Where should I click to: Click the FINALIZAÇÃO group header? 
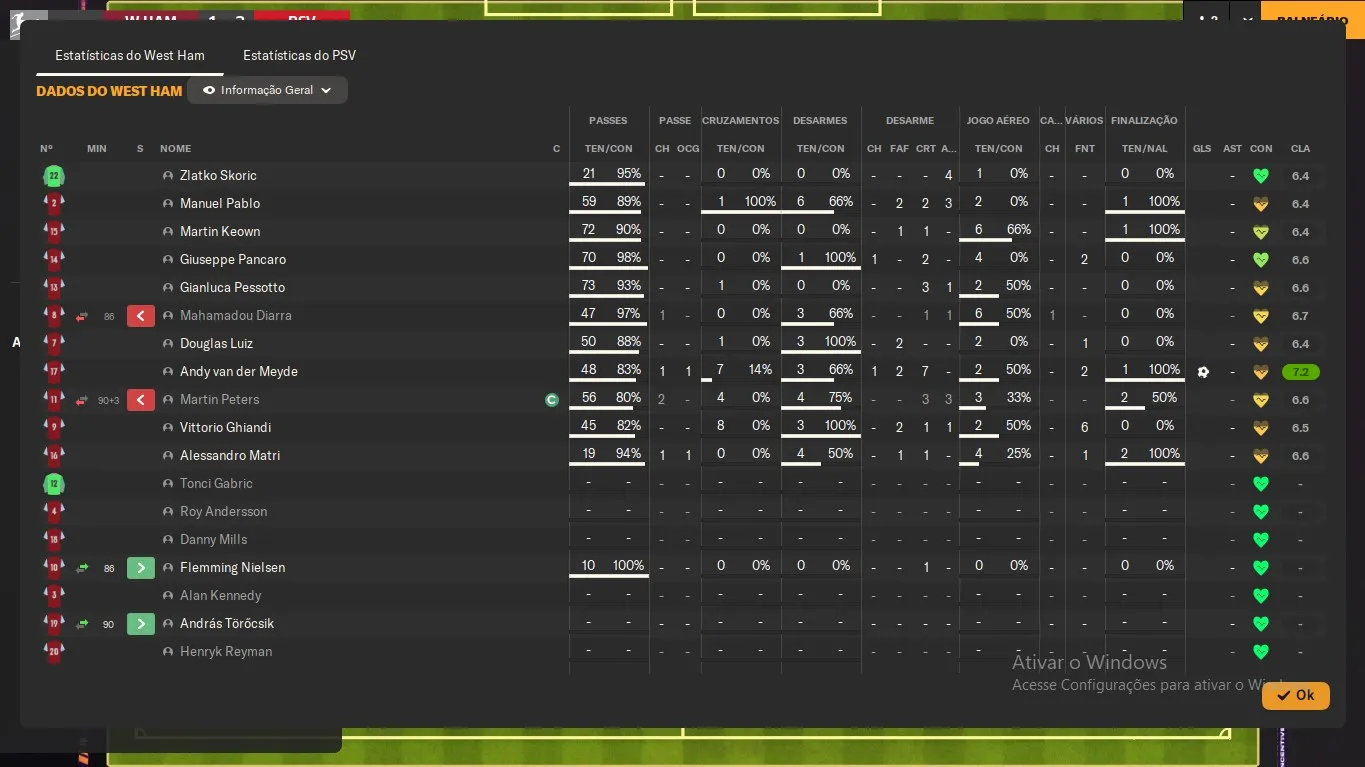pyautogui.click(x=1144, y=121)
